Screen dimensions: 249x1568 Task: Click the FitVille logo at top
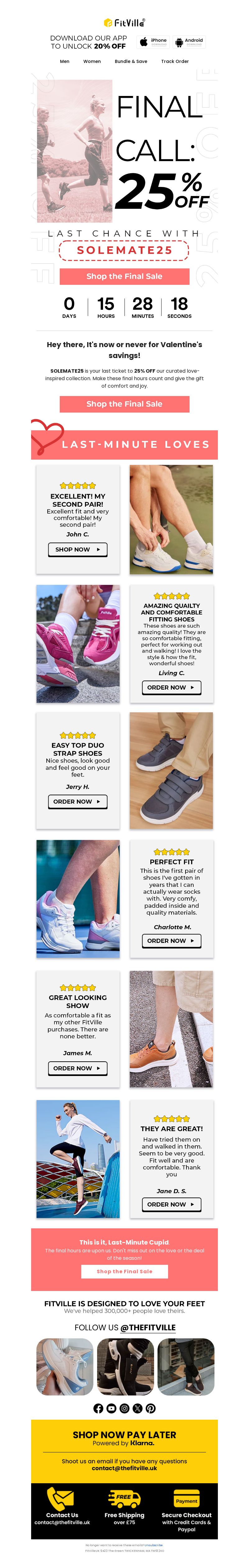coord(125,22)
